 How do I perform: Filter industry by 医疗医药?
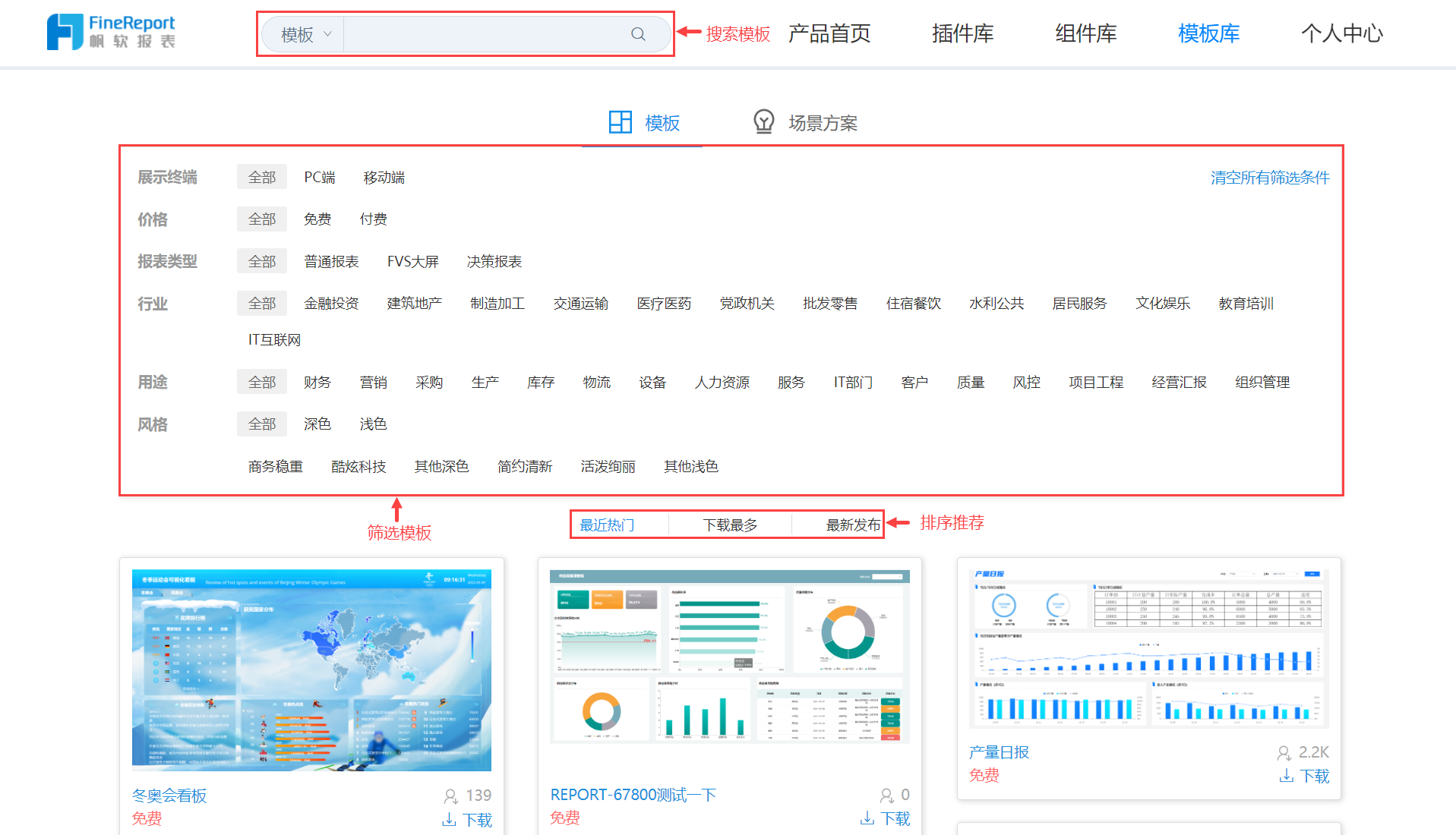coord(664,303)
